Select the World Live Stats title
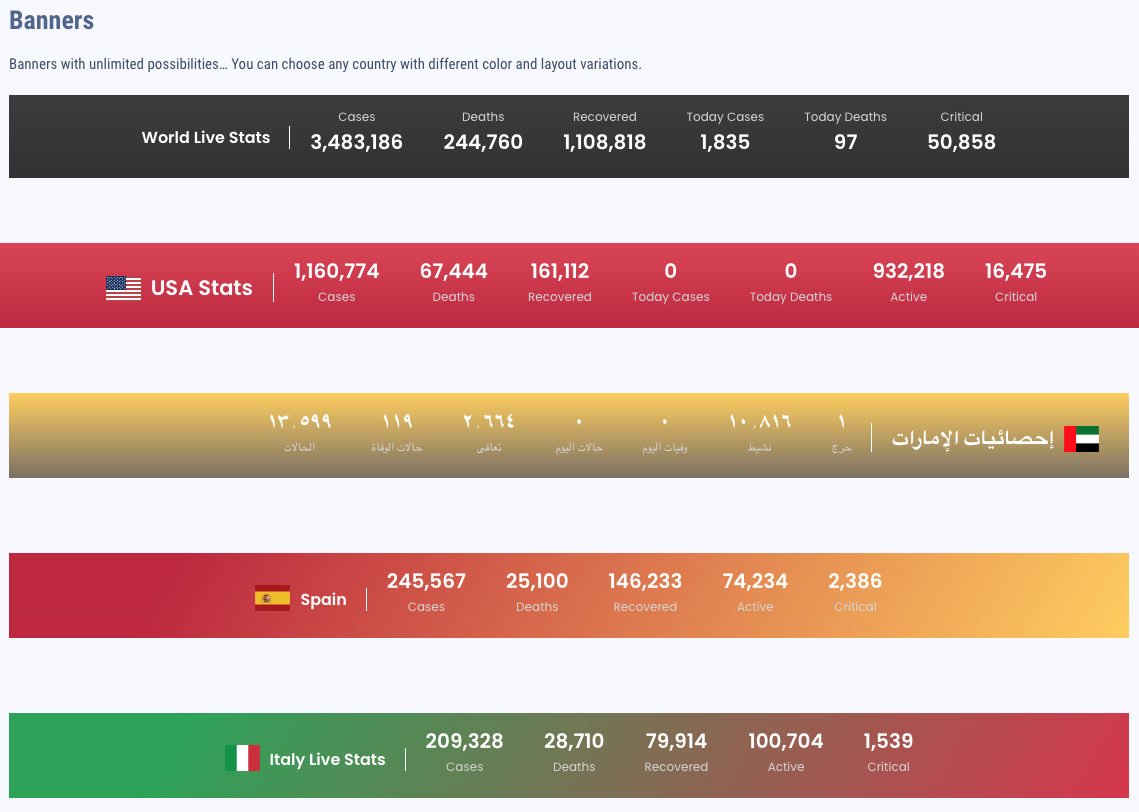 [206, 138]
